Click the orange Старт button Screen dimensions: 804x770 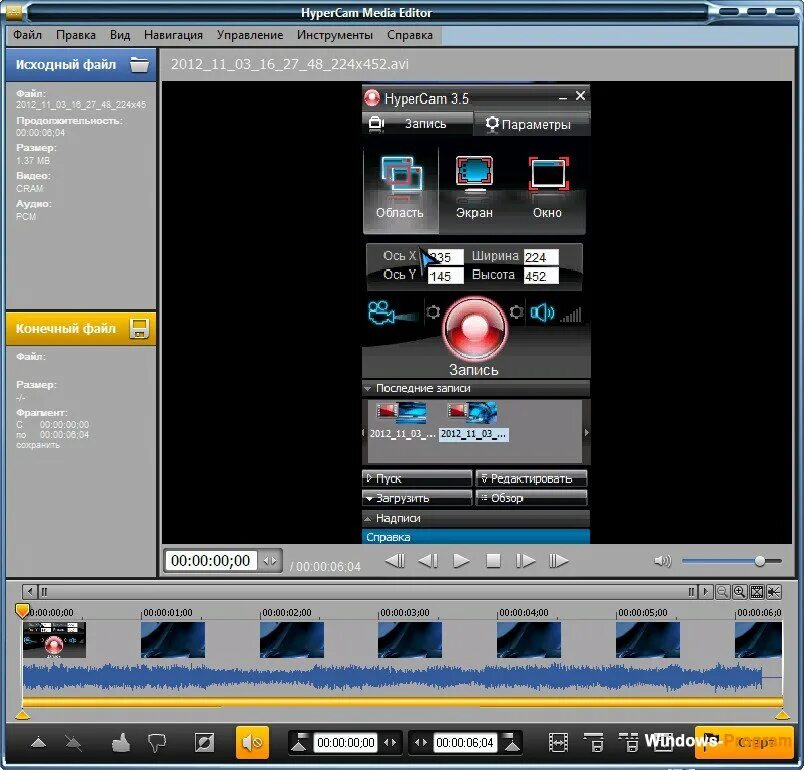tap(743, 742)
